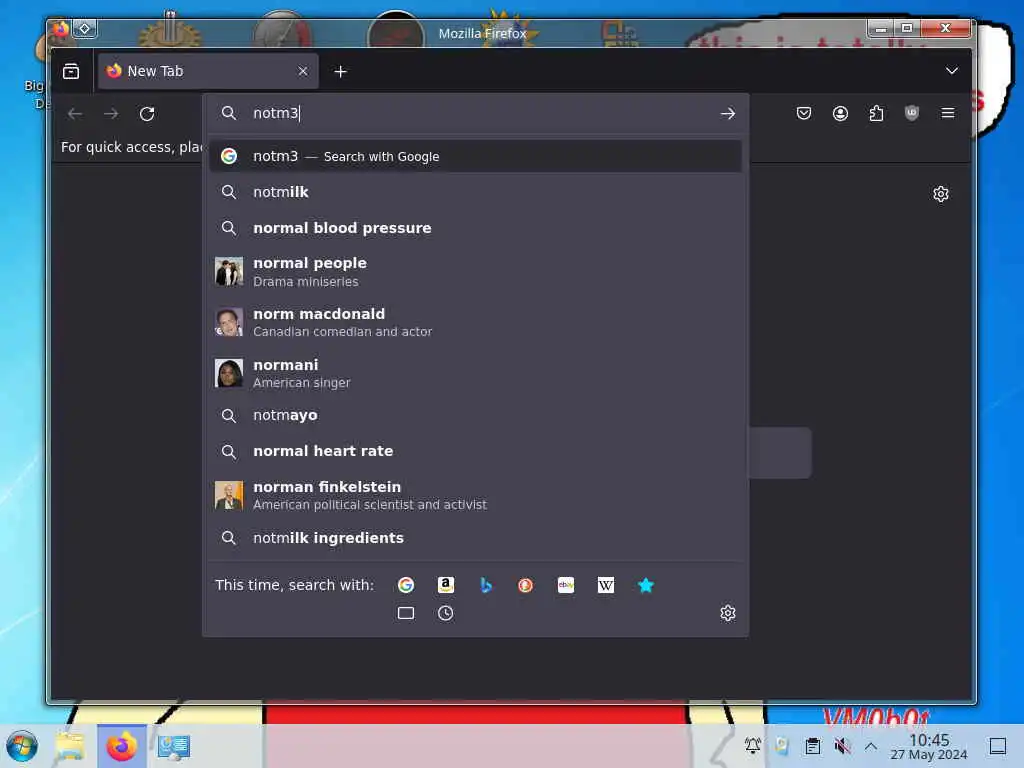The height and width of the screenshot is (768, 1024).
Task: Open search settings gear in dropdown
Action: tap(728, 613)
